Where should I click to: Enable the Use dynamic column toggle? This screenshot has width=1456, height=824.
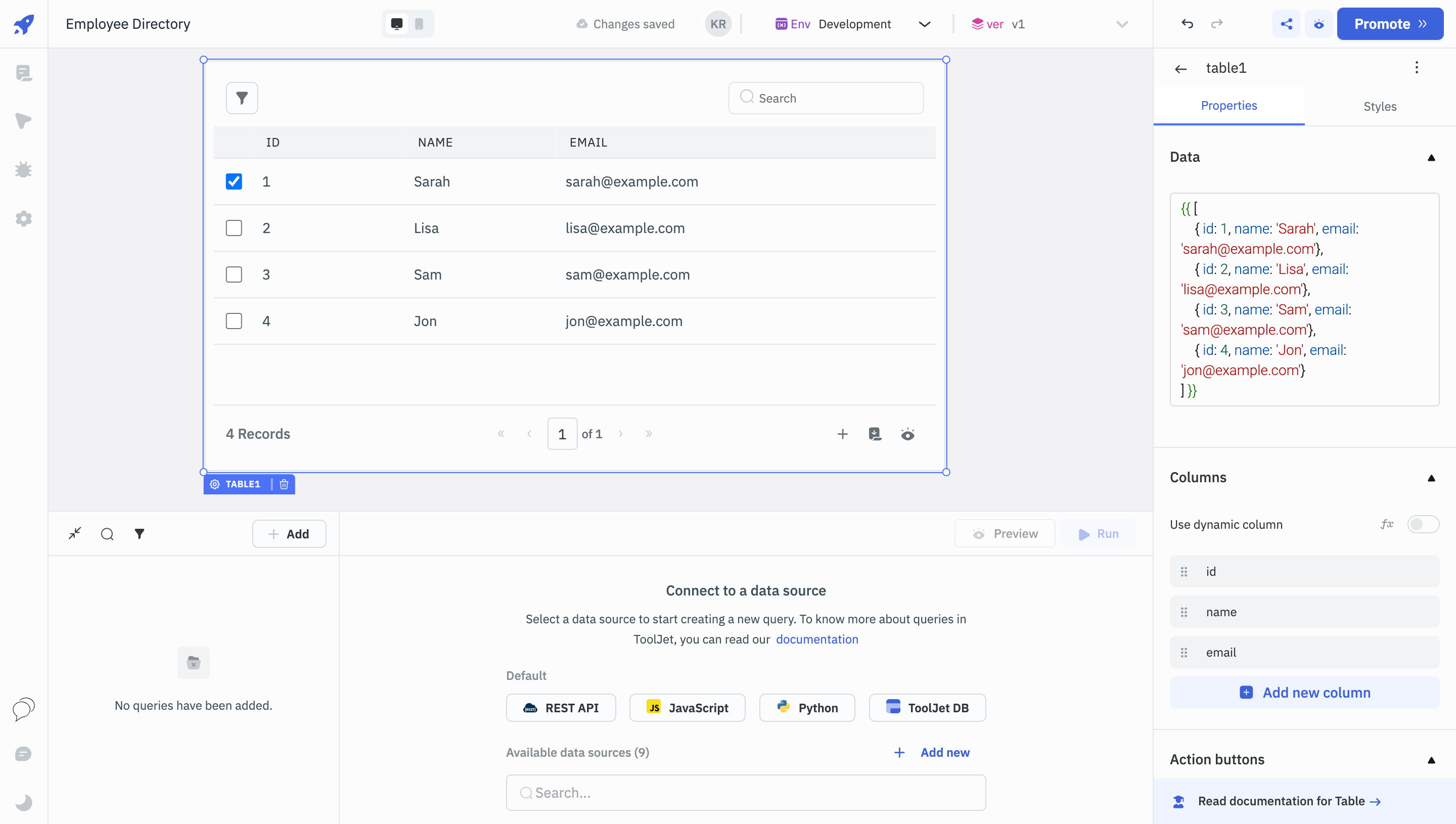1423,524
